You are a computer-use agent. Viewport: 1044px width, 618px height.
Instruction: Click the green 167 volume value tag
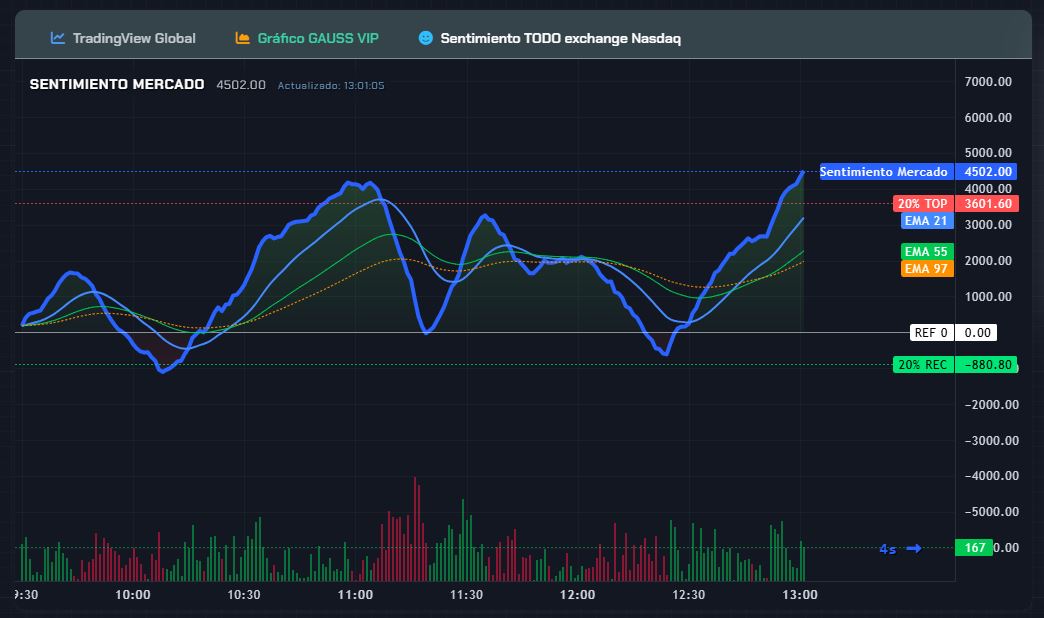tap(975, 548)
